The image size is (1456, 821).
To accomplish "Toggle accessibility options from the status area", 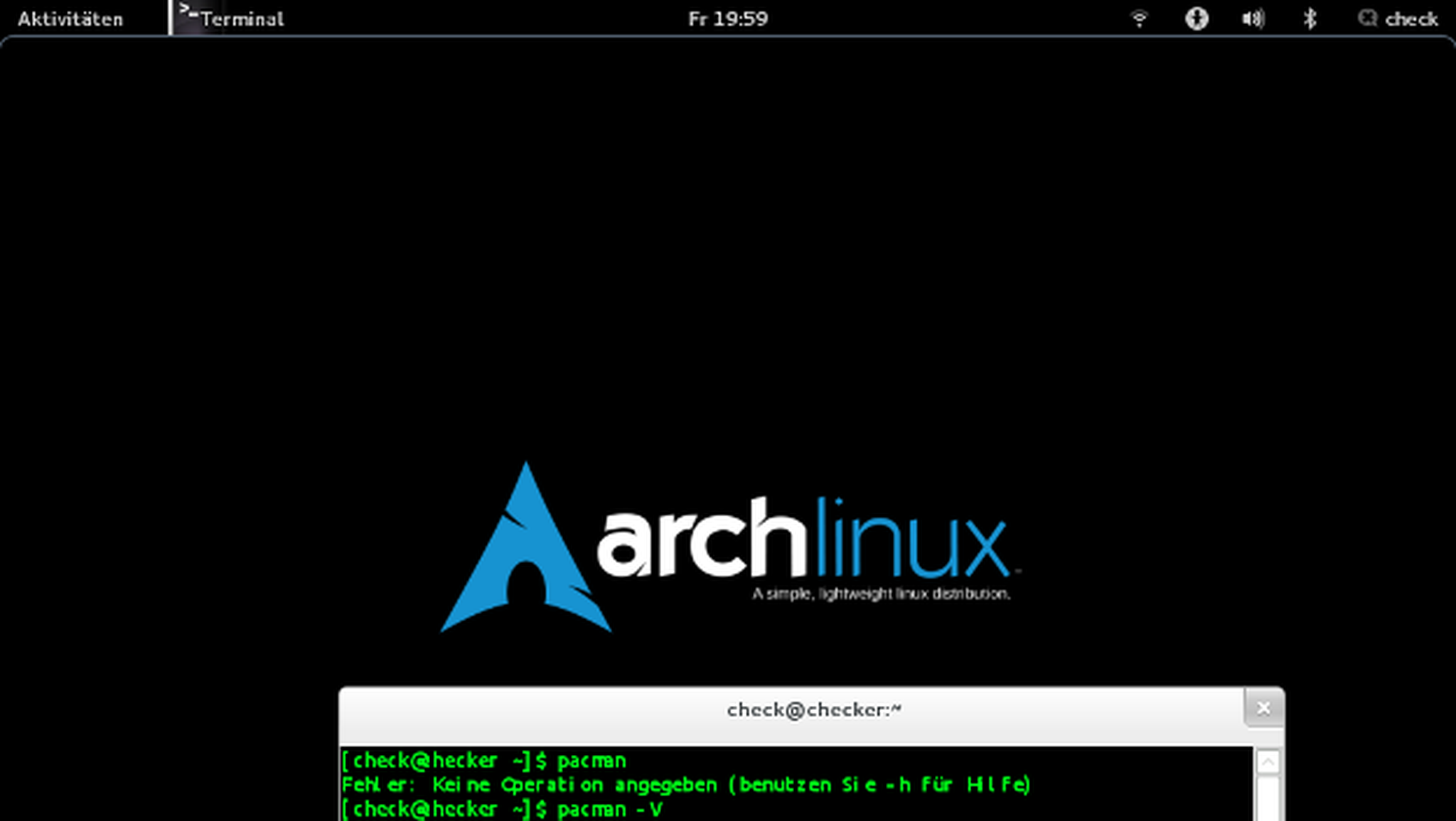I will (x=1197, y=18).
